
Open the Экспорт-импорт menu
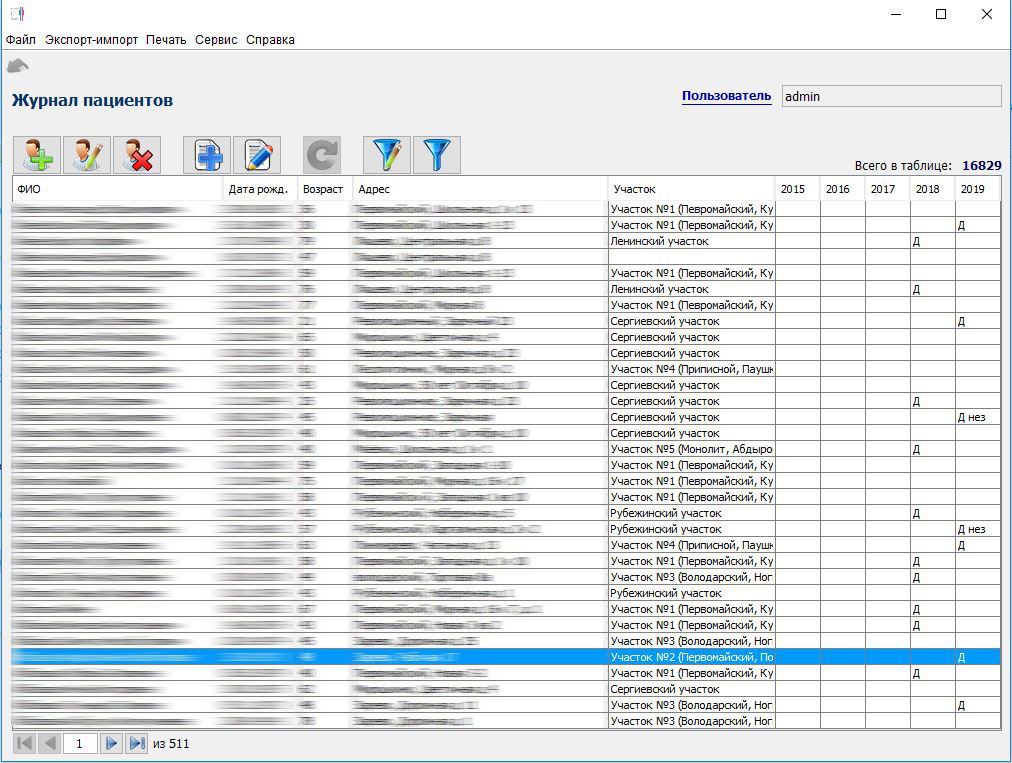click(91, 40)
